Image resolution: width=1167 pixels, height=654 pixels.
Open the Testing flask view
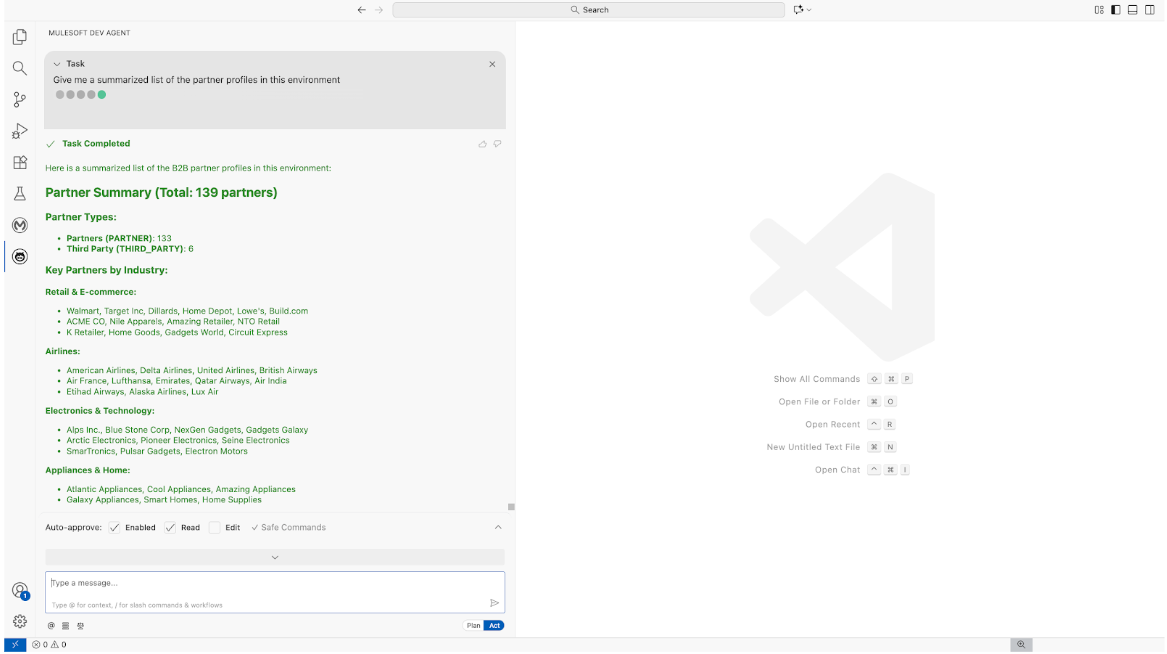point(19,193)
